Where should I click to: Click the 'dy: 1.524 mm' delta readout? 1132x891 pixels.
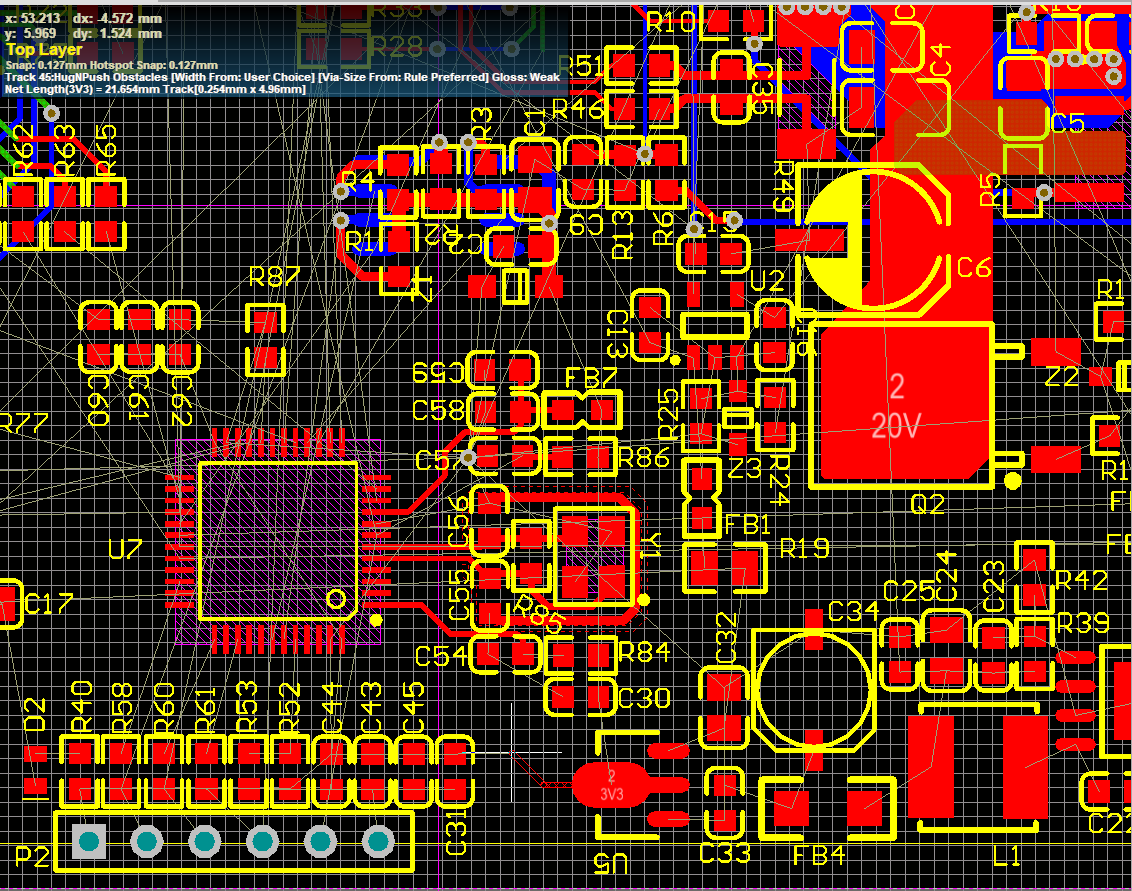coord(117,33)
